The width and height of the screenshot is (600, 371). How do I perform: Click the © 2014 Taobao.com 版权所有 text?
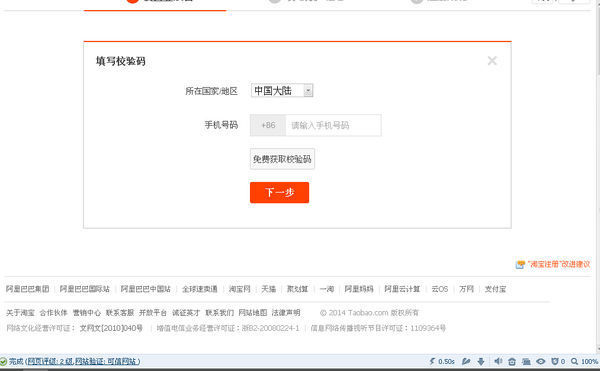369,313
